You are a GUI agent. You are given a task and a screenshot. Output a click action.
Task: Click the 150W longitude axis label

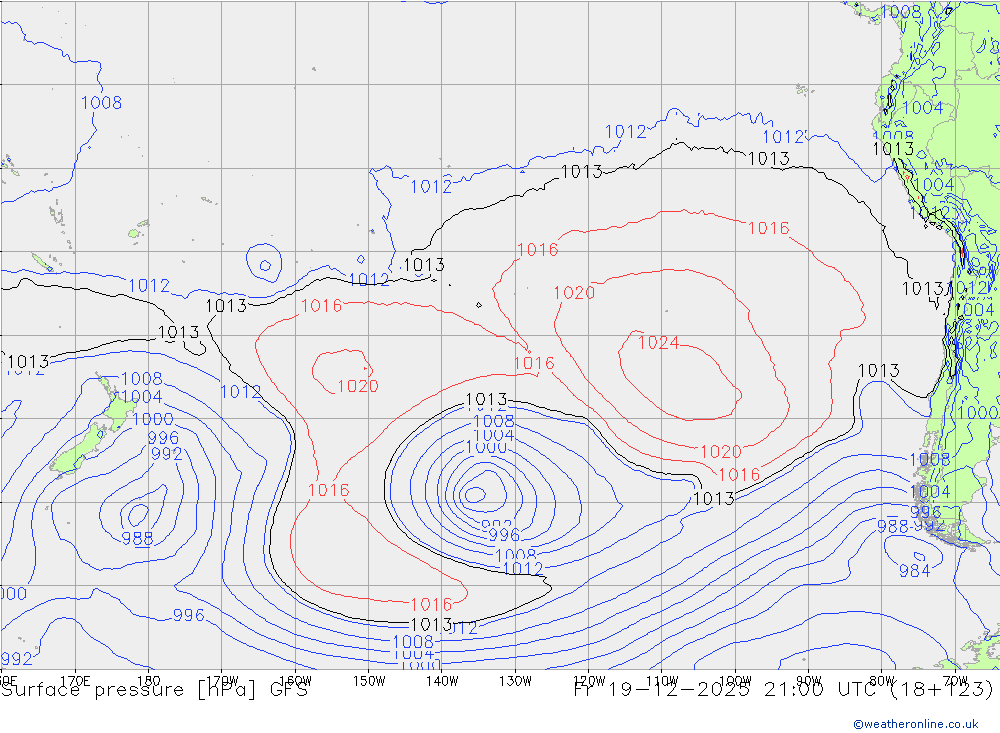[x=368, y=681]
